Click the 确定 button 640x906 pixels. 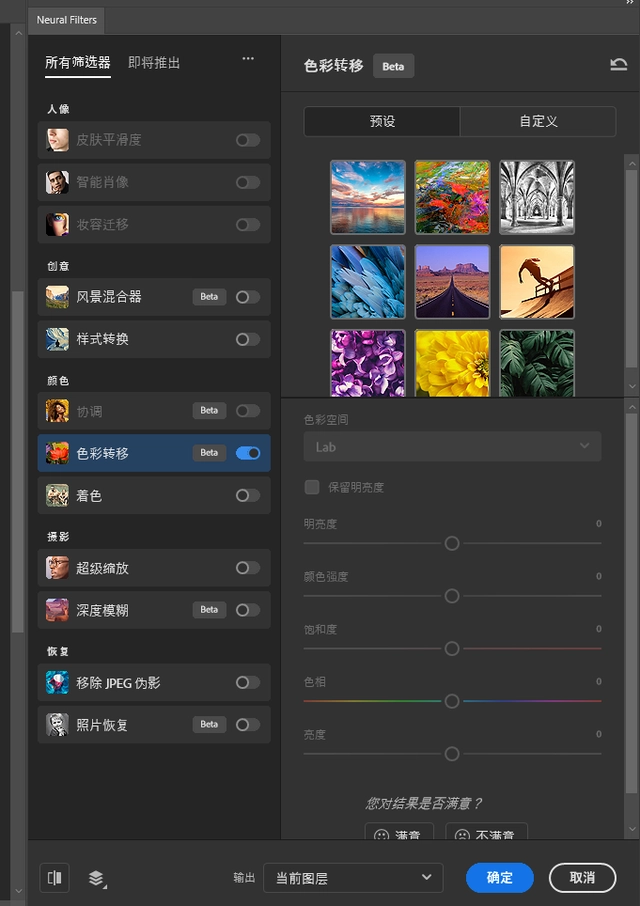pyautogui.click(x=499, y=878)
